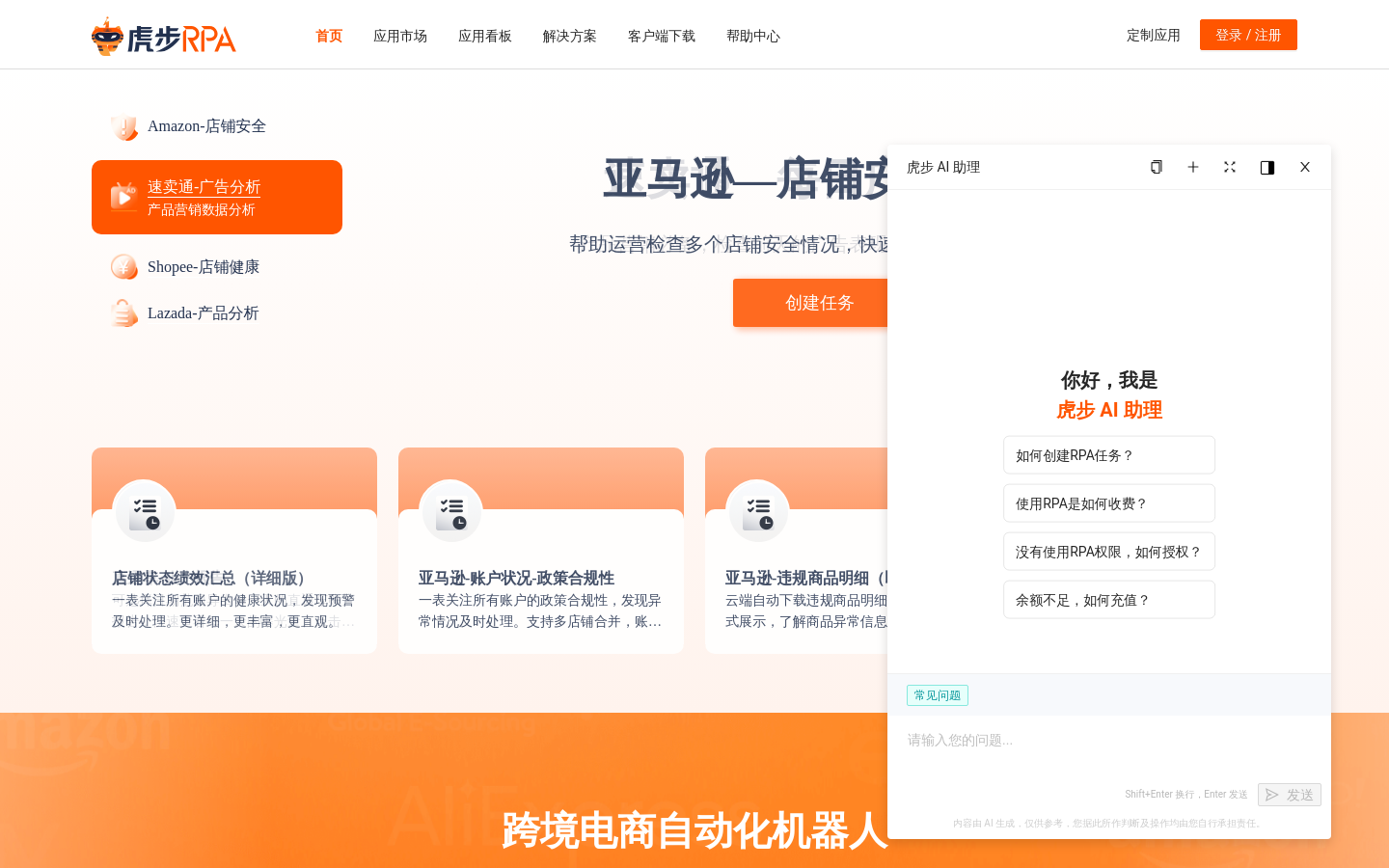Open 帮助中心 in the top navigation

[753, 36]
